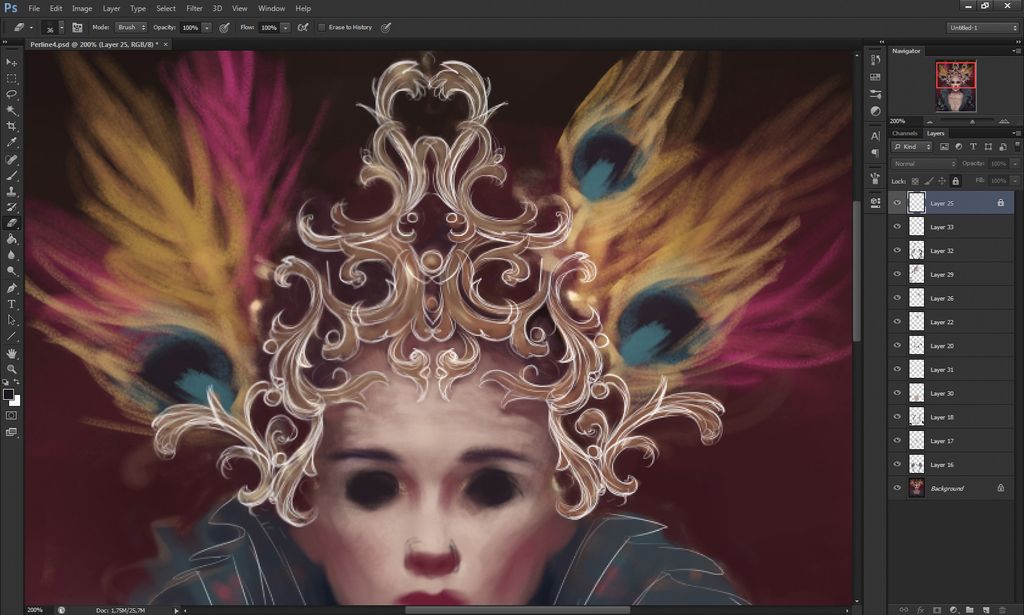Click the foreground color swatch
1024x615 pixels.
[x=9, y=393]
